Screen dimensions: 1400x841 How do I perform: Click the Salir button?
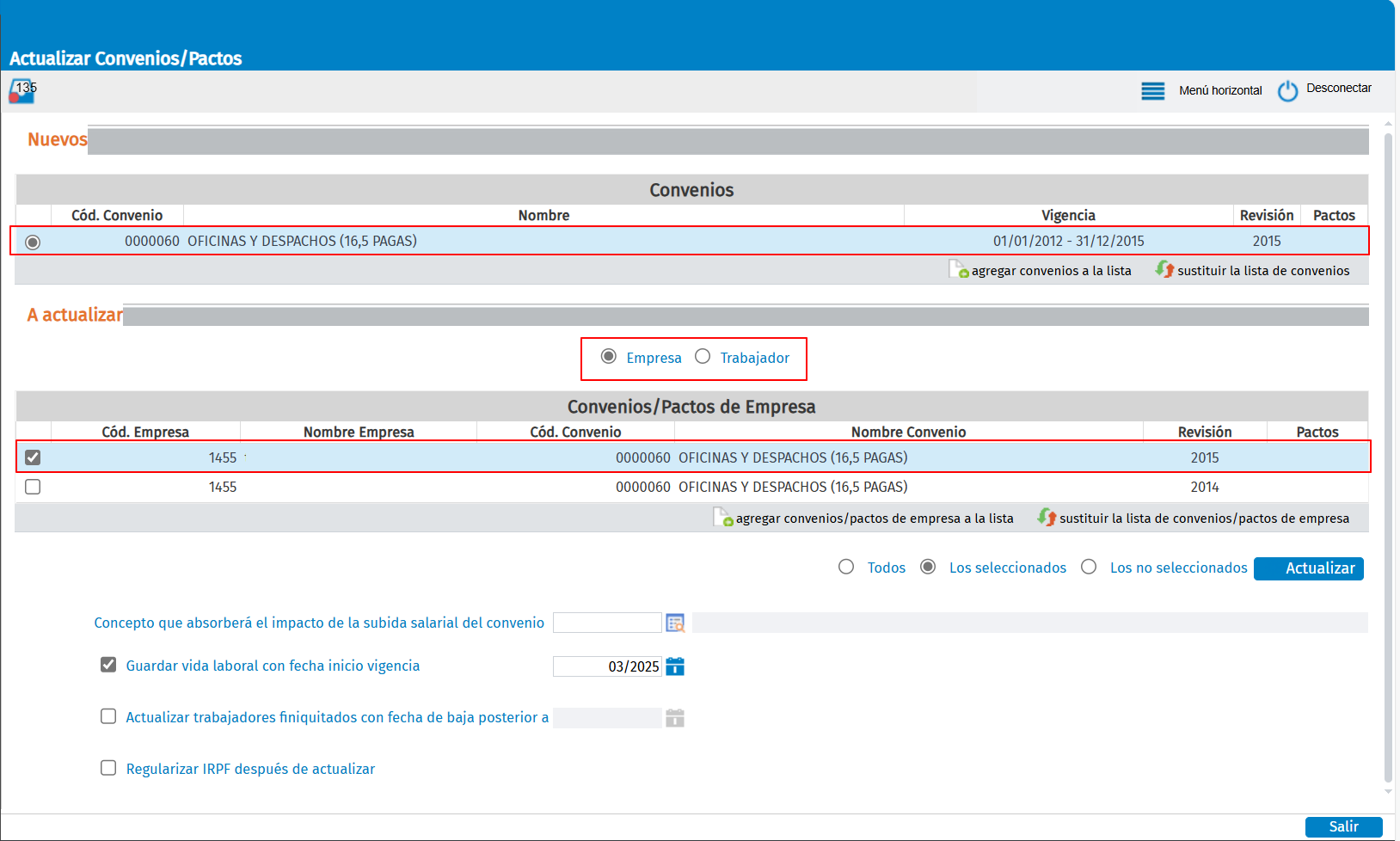point(1344,826)
